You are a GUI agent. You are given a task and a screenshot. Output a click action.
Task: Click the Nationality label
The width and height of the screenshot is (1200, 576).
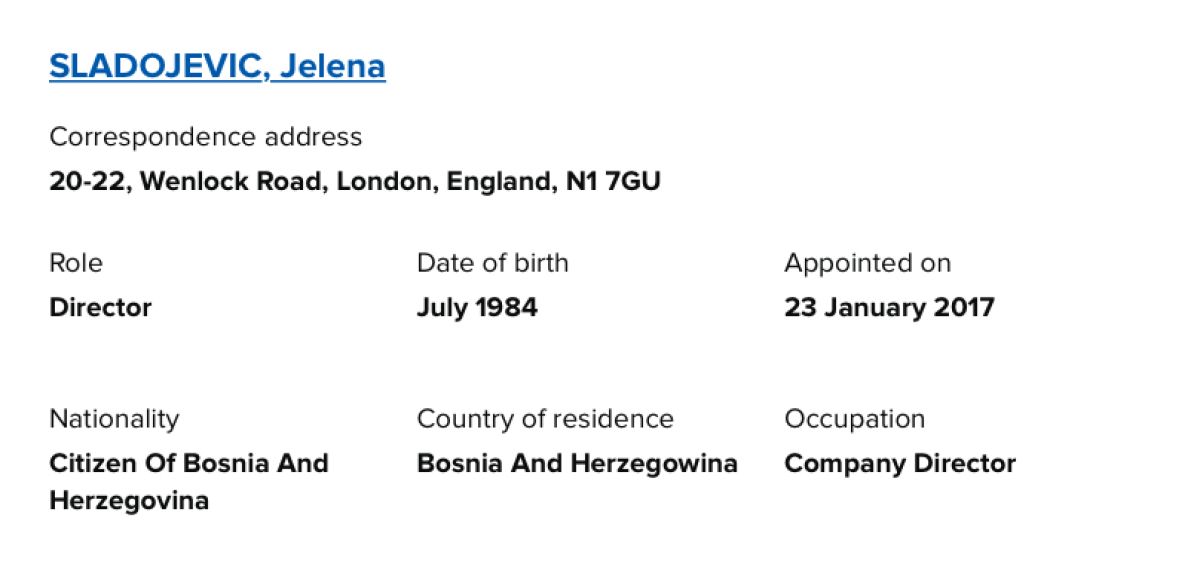pyautogui.click(x=114, y=418)
